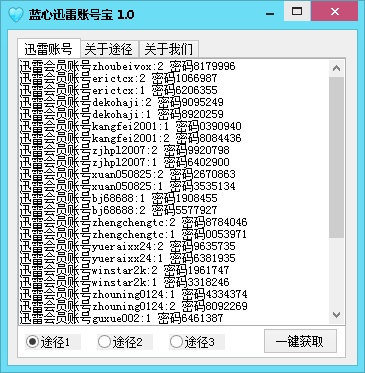Minimize the 蓝心迅雷账号宝 window

coord(270,13)
